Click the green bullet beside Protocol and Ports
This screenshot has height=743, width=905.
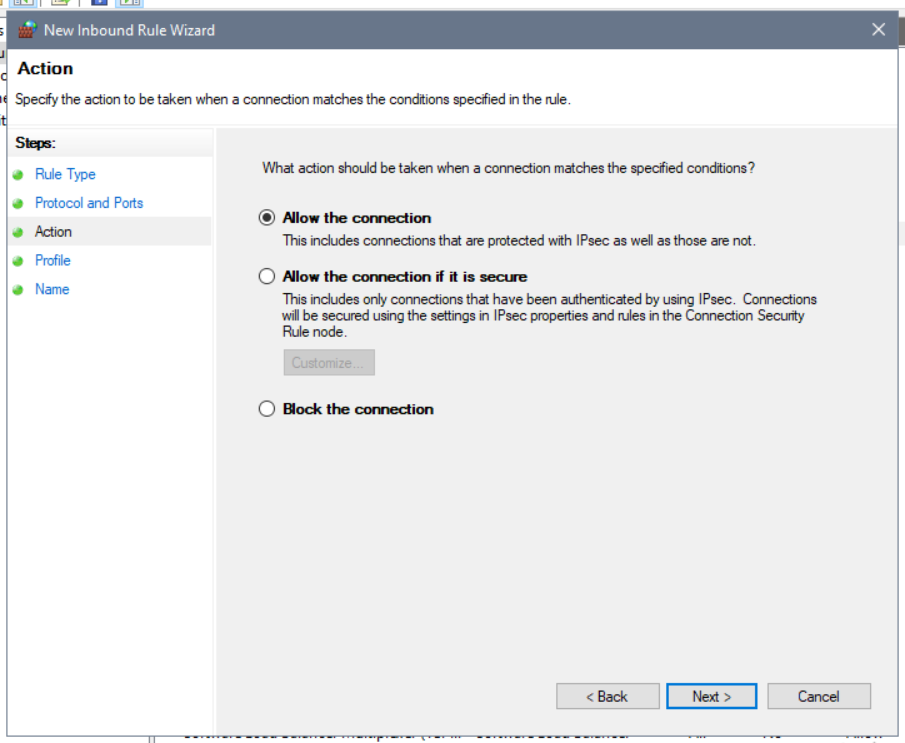tap(18, 204)
